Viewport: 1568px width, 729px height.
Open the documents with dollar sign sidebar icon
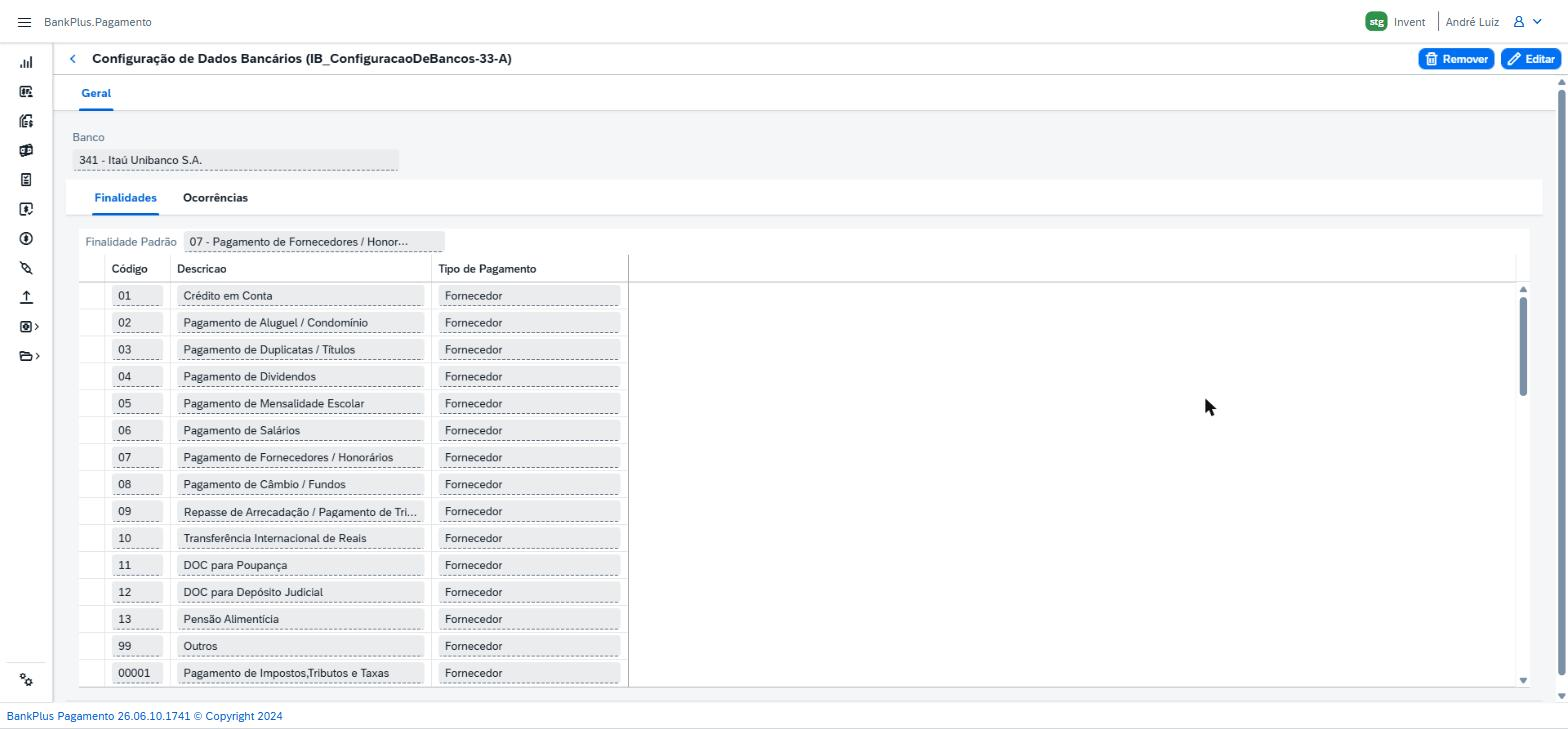[x=26, y=121]
